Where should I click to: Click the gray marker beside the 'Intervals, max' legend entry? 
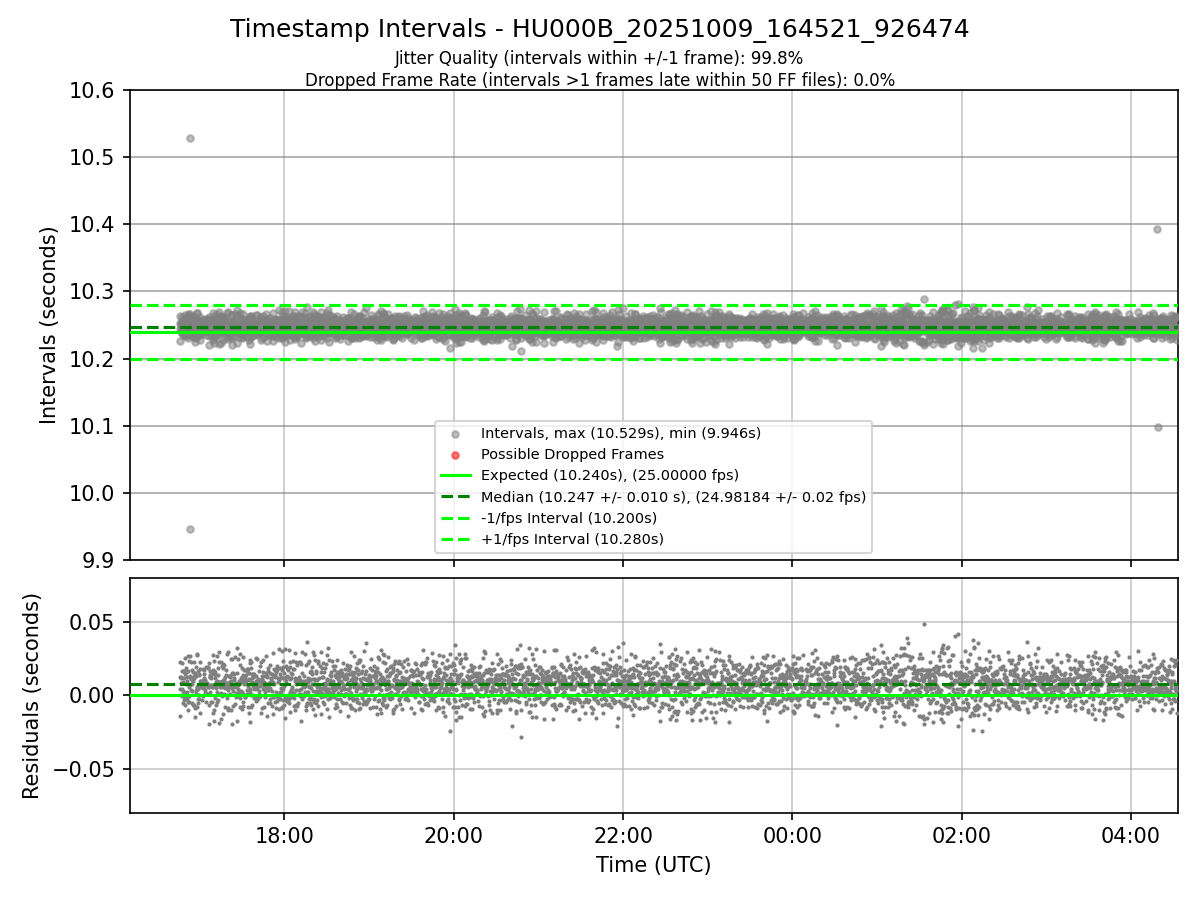pyautogui.click(x=455, y=434)
